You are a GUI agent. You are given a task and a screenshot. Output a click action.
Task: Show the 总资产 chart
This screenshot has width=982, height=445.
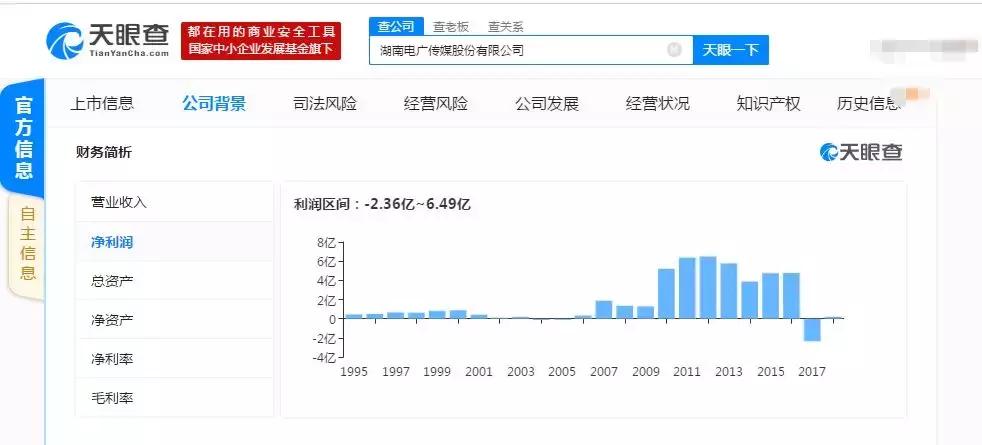click(174, 280)
